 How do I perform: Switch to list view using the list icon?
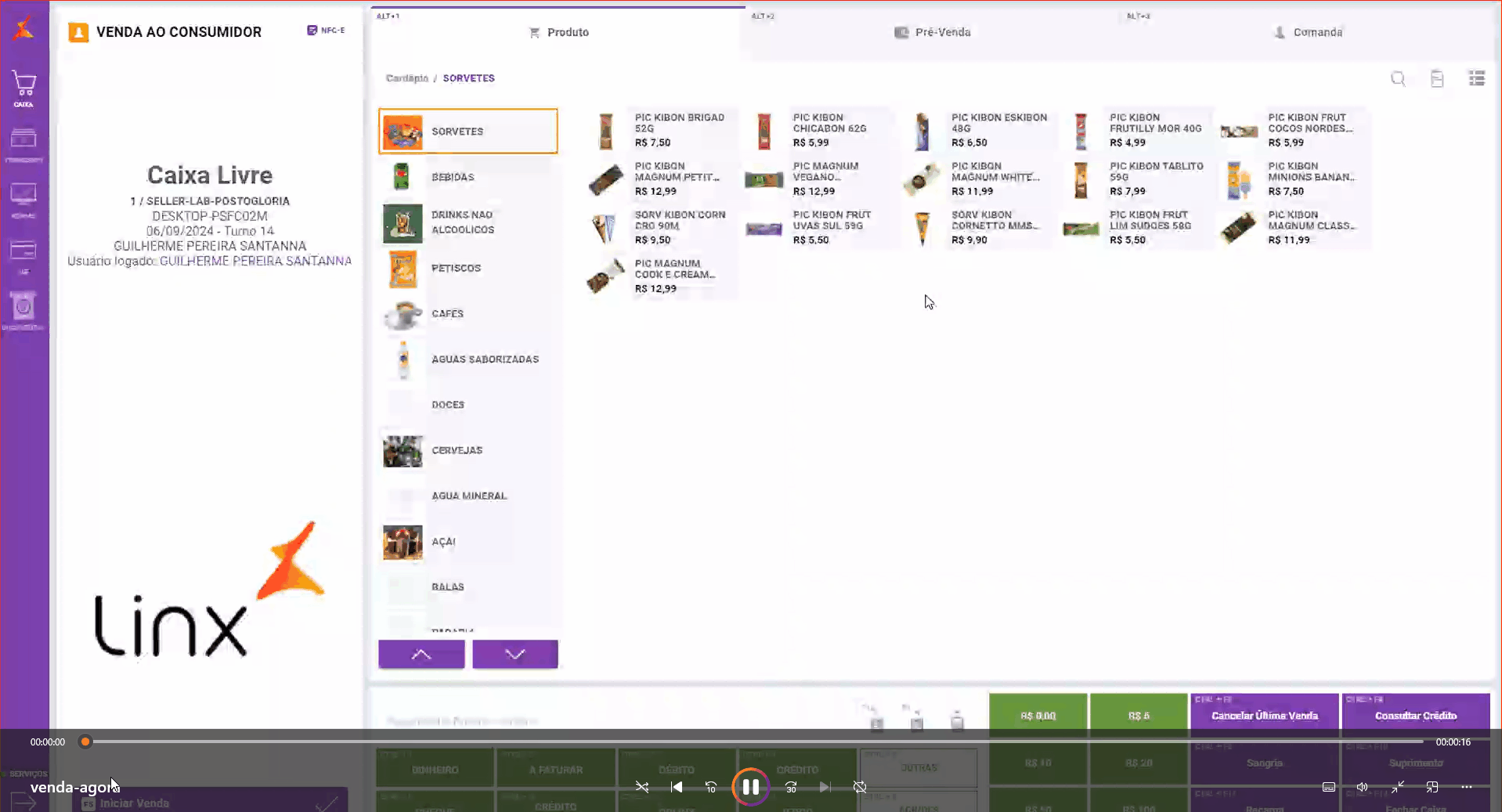pos(1477,78)
